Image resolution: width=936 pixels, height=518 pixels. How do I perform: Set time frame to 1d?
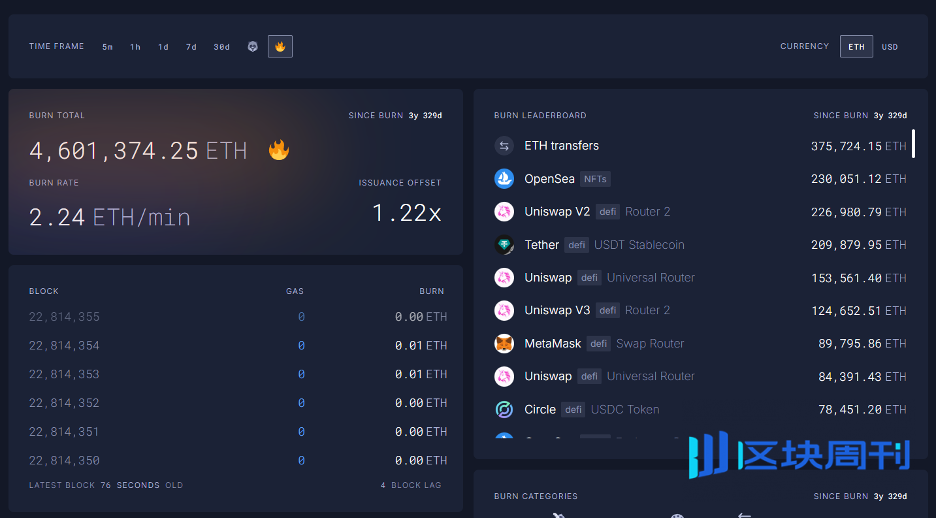click(x=163, y=47)
